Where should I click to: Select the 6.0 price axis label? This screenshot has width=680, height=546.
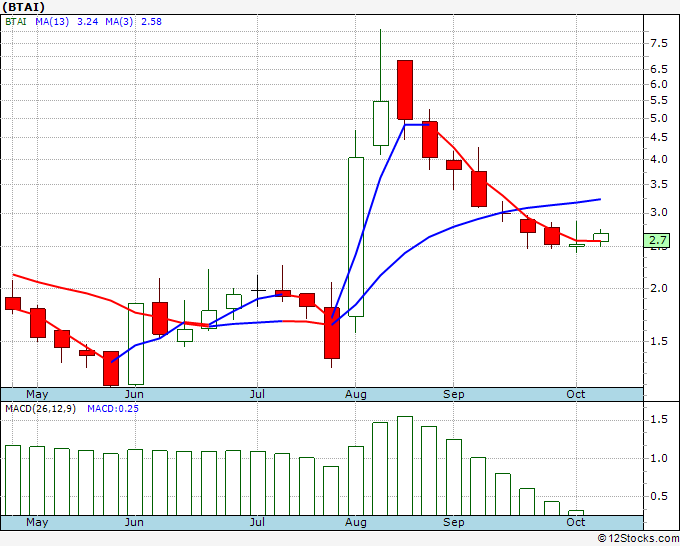click(x=659, y=84)
